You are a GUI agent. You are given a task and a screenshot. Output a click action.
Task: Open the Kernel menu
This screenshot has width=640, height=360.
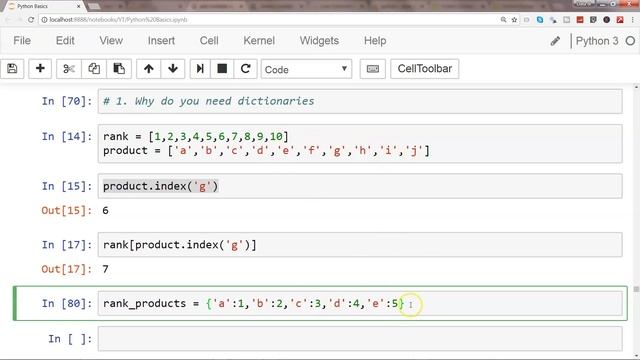click(x=259, y=41)
